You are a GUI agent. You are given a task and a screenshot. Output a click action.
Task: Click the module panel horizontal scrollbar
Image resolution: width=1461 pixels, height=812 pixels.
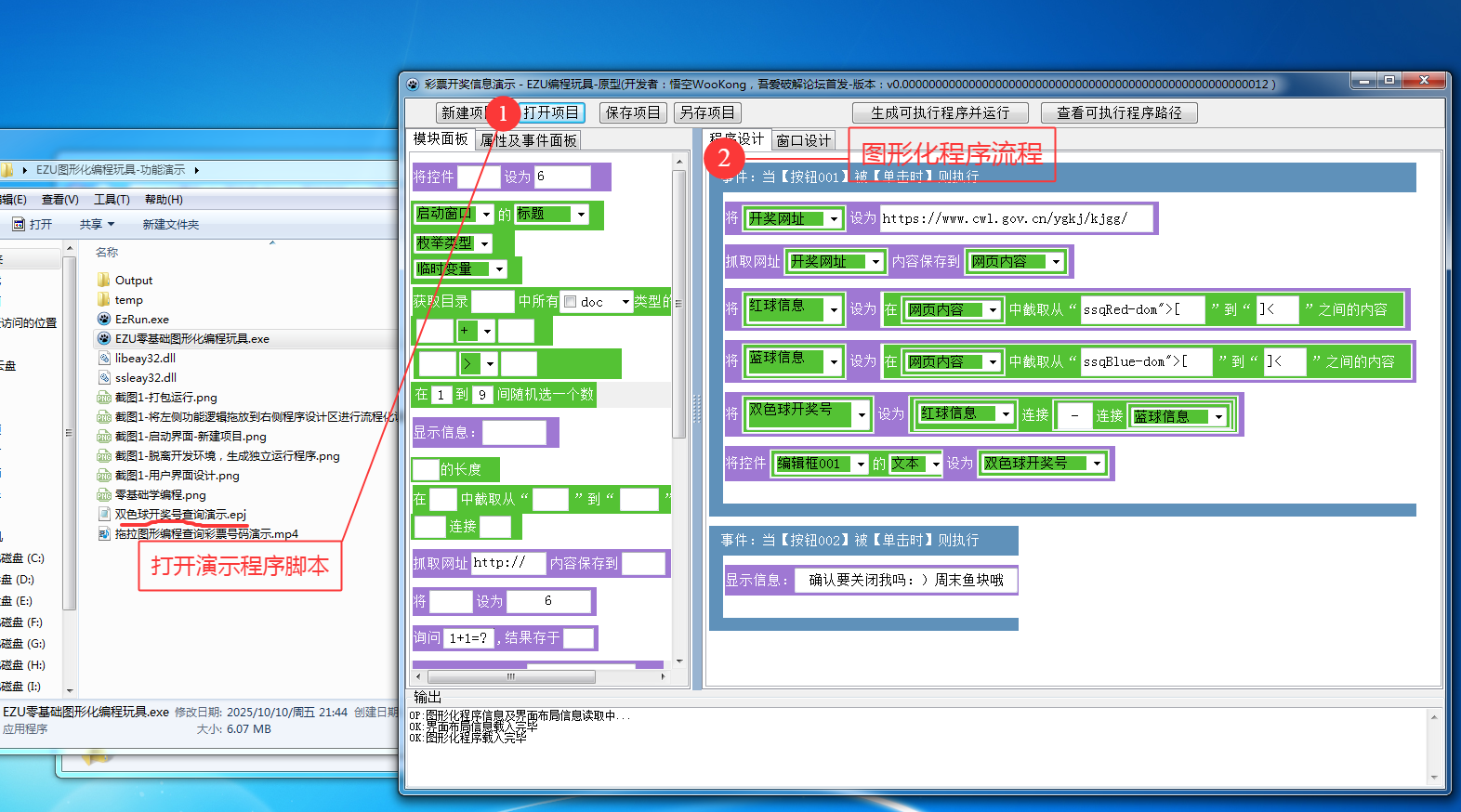510,676
